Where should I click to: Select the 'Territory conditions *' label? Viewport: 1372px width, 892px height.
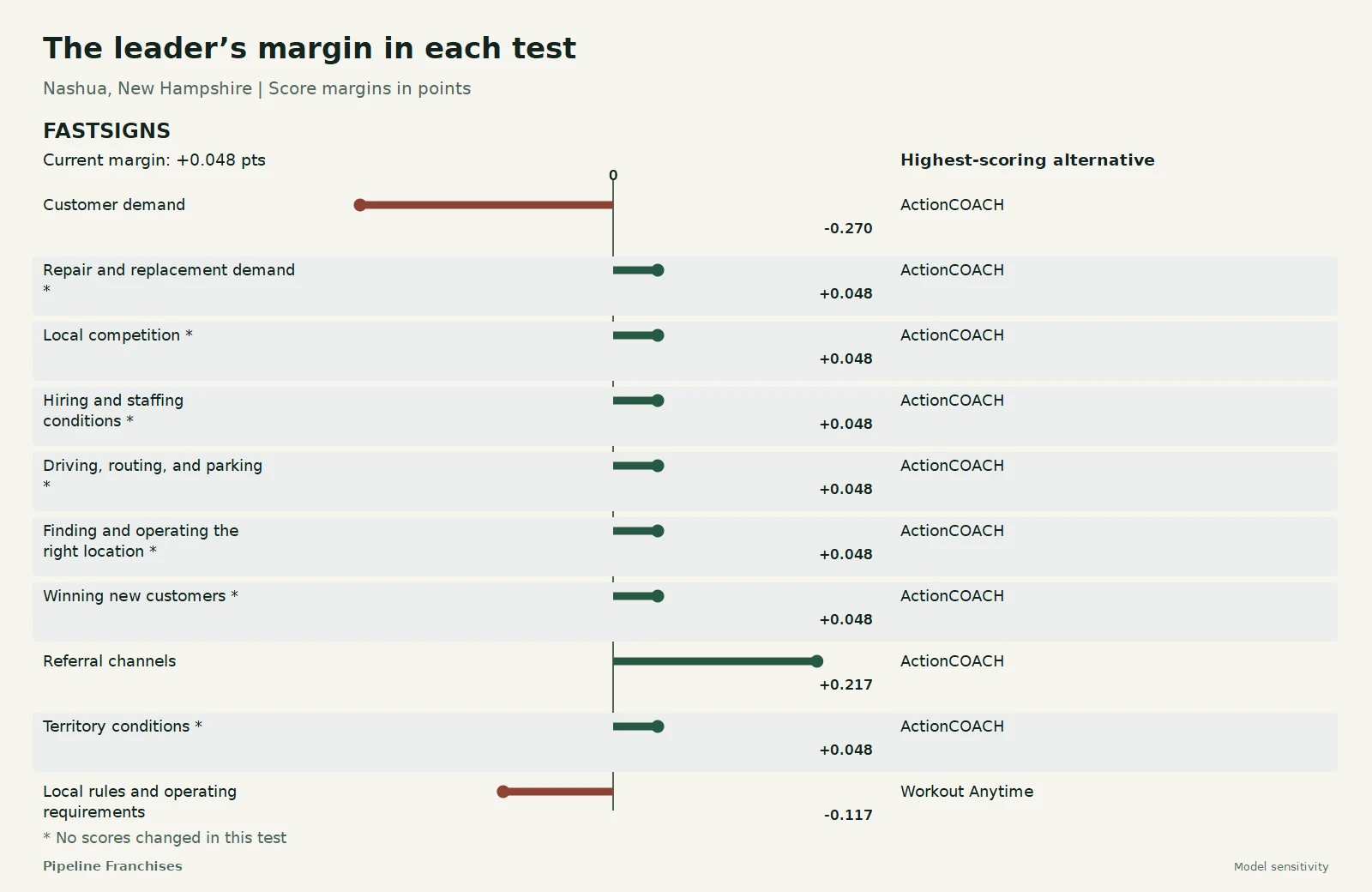(x=123, y=726)
